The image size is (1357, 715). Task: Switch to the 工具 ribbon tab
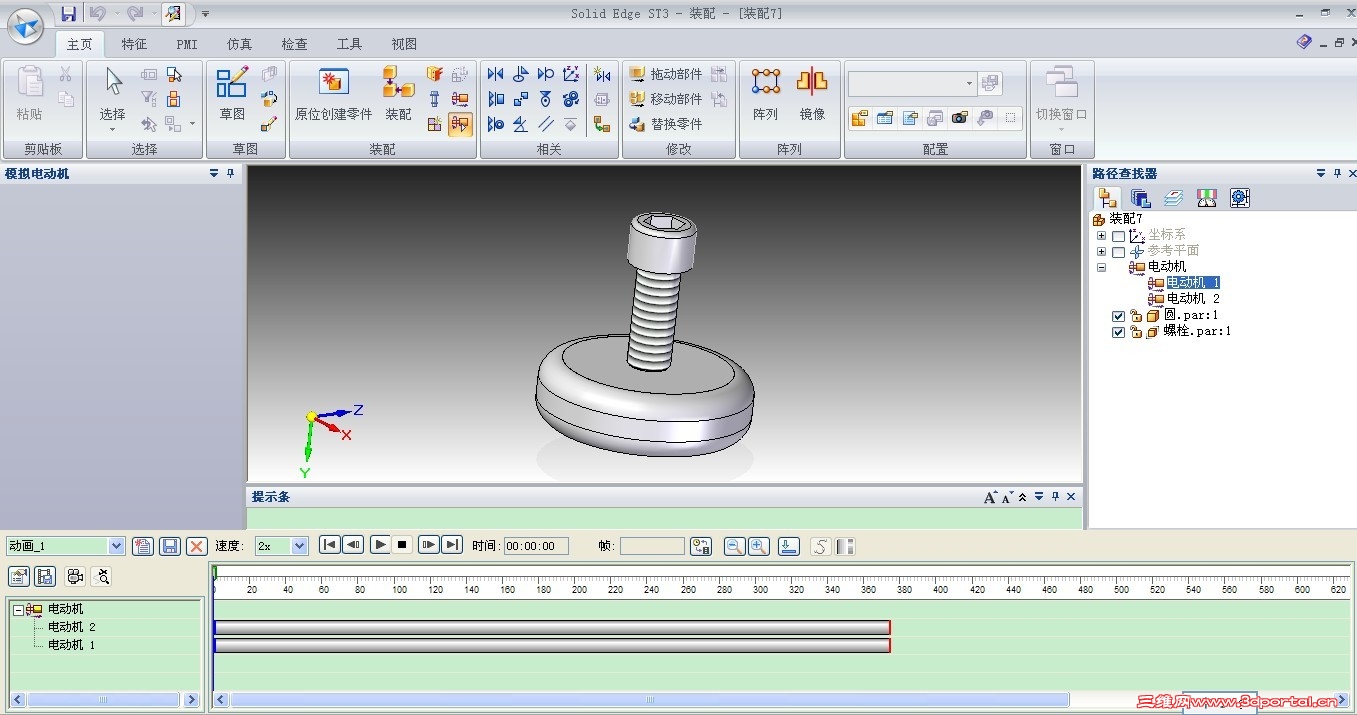pos(349,44)
